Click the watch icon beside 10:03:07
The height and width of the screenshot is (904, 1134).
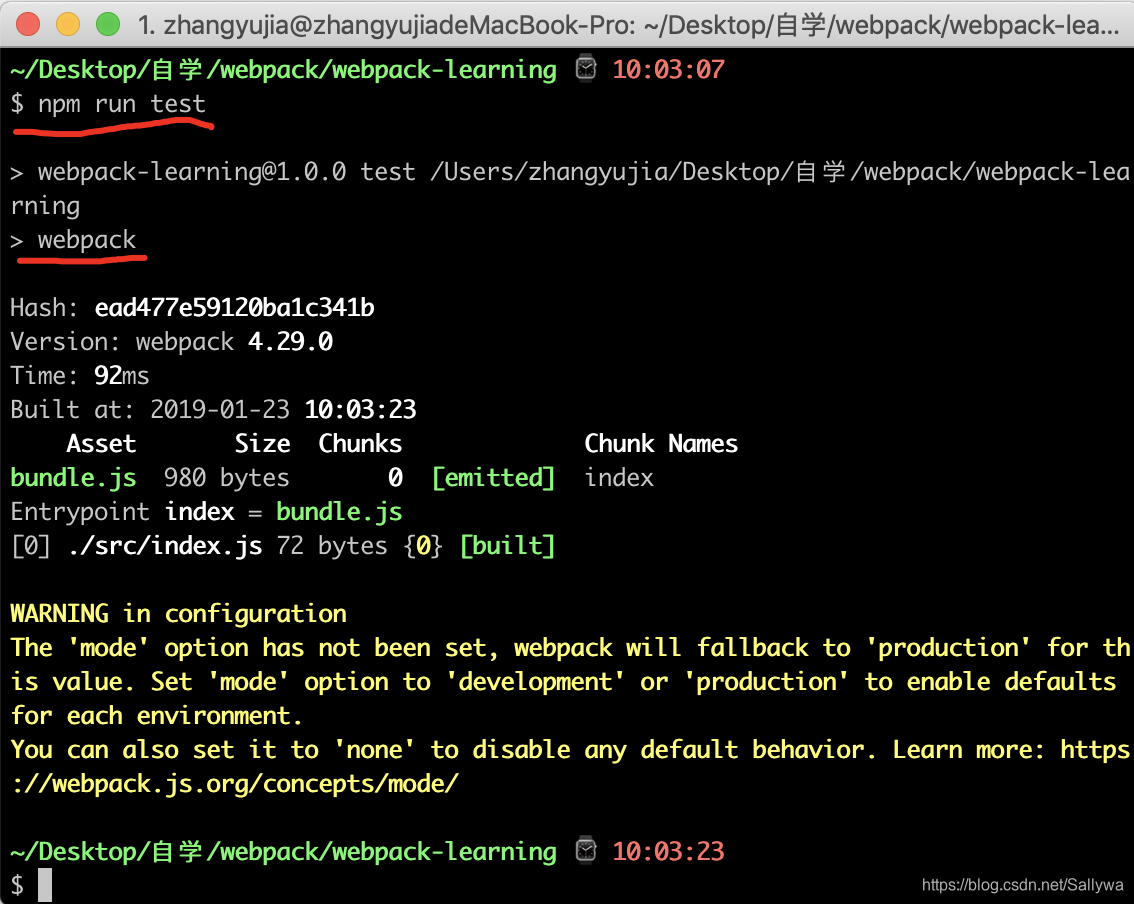click(586, 69)
